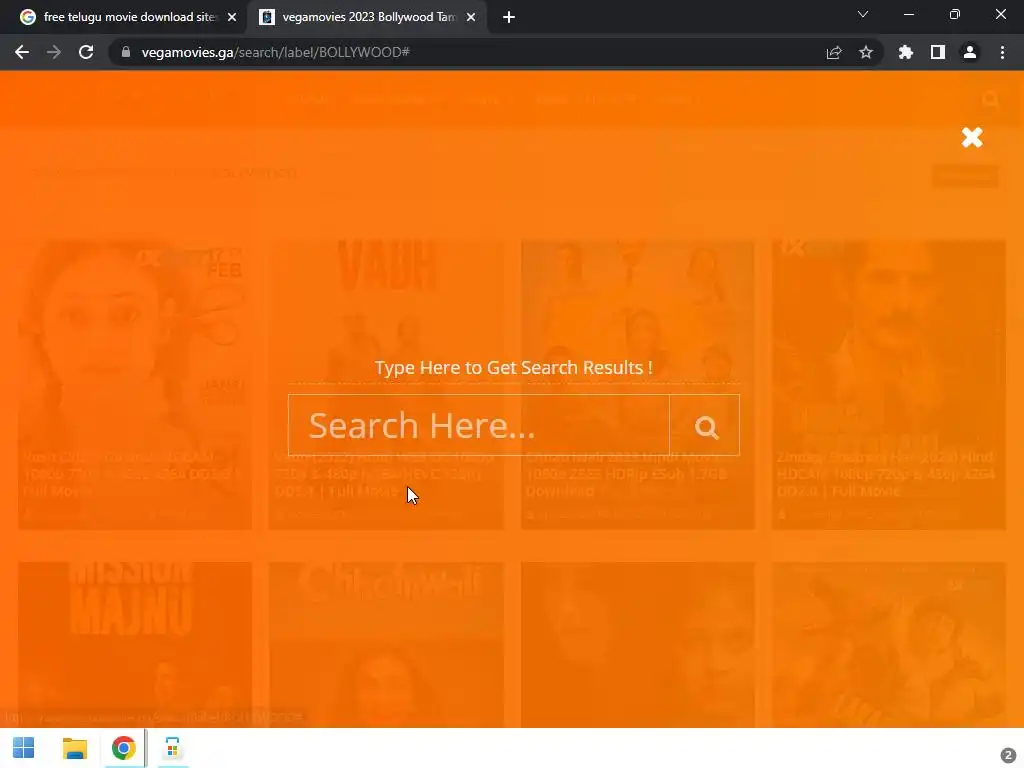Viewport: 1024px width, 768px height.
Task: Reload the vegamovies page
Action: coord(86,52)
